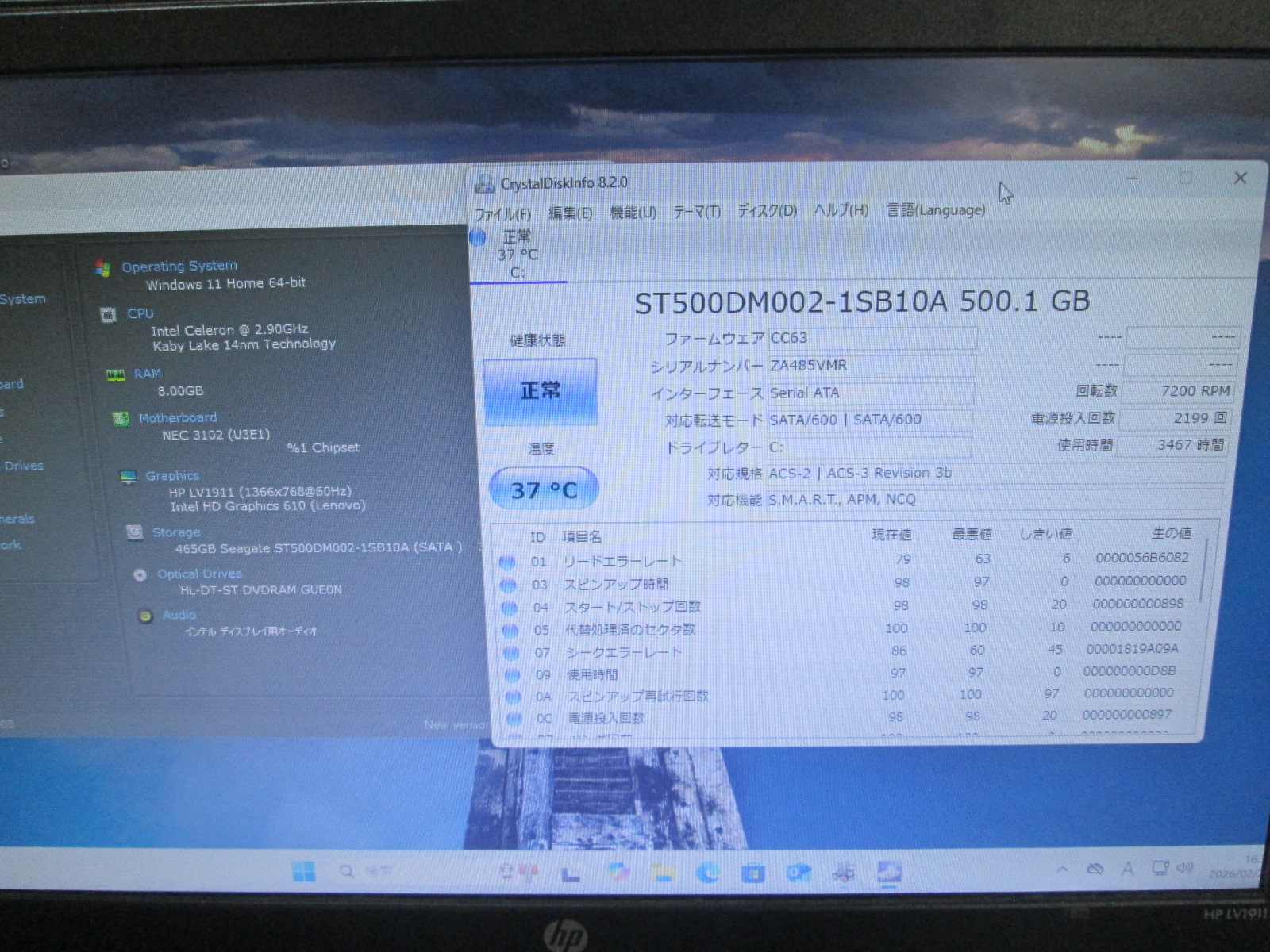Viewport: 1270px width, 952px height.
Task: Click the CPU chip icon in Speccy
Action: [x=108, y=315]
